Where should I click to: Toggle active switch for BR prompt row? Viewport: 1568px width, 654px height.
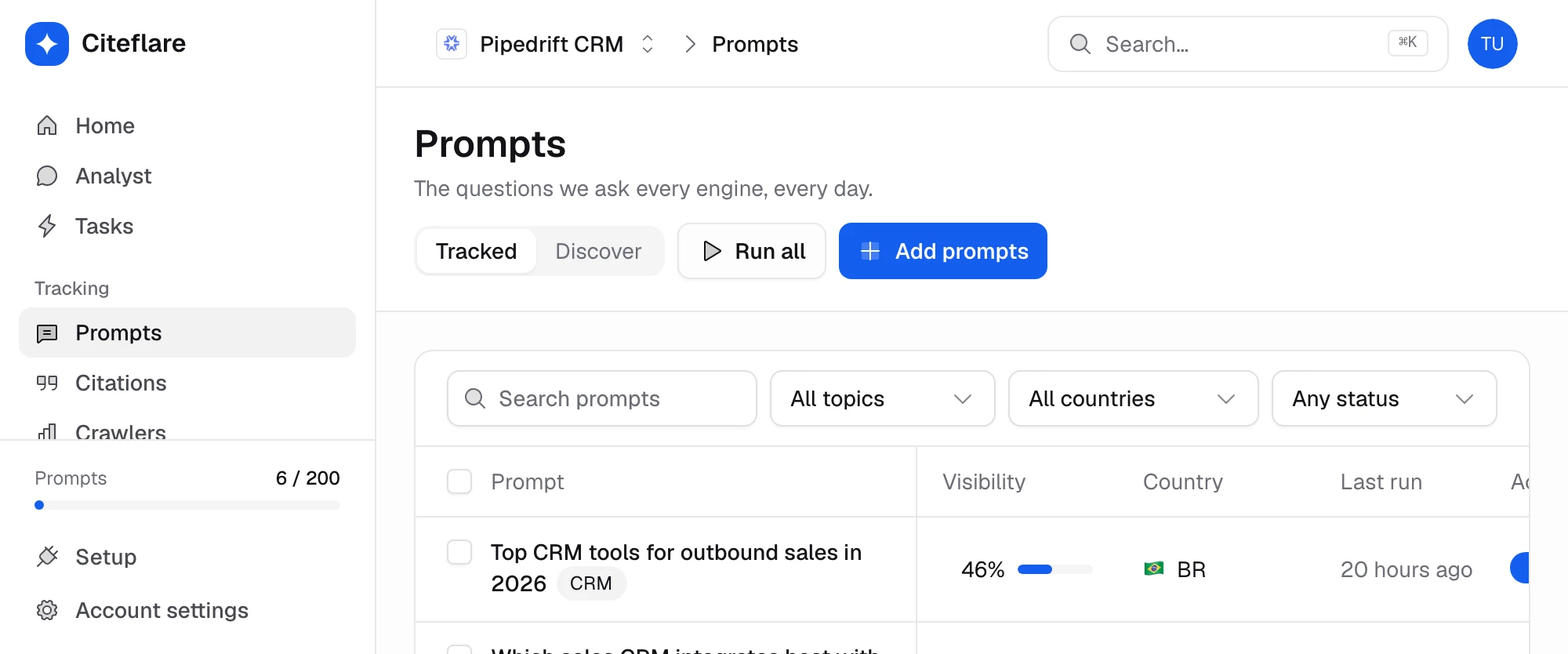tap(1519, 568)
